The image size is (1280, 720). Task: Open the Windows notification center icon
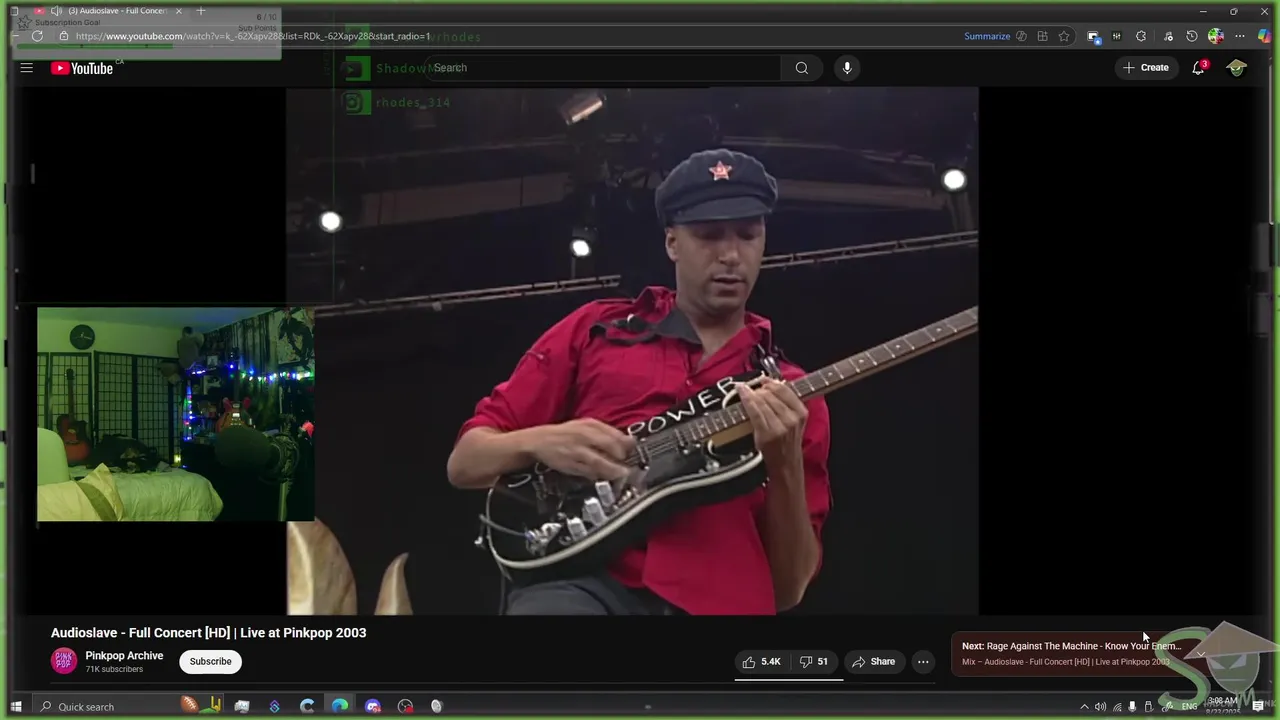click(x=1258, y=706)
